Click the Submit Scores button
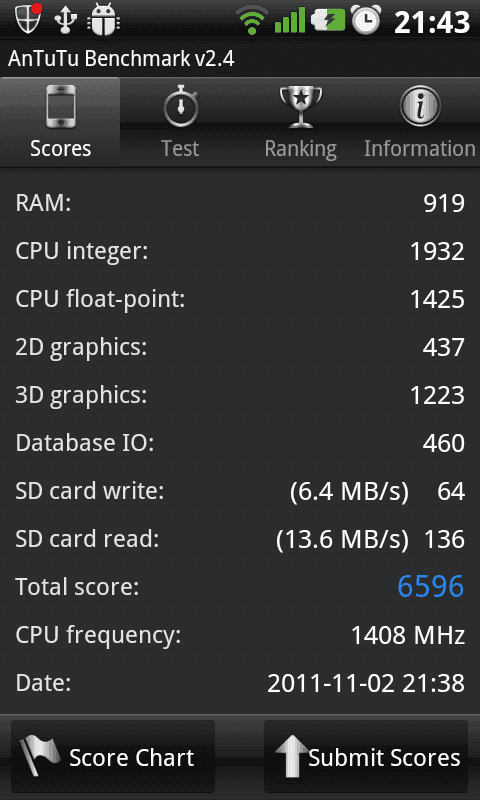Screen dimensions: 480x800 pyautogui.click(x=366, y=757)
